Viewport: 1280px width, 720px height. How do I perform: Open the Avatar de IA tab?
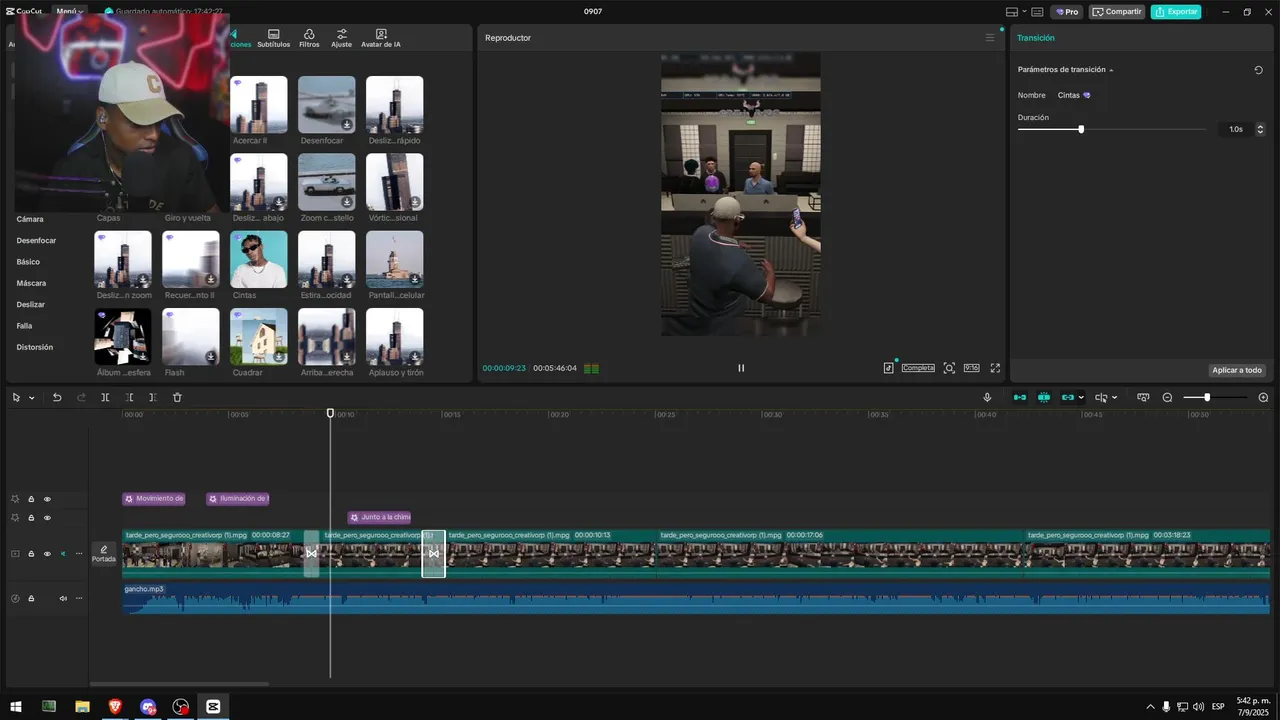click(x=381, y=39)
